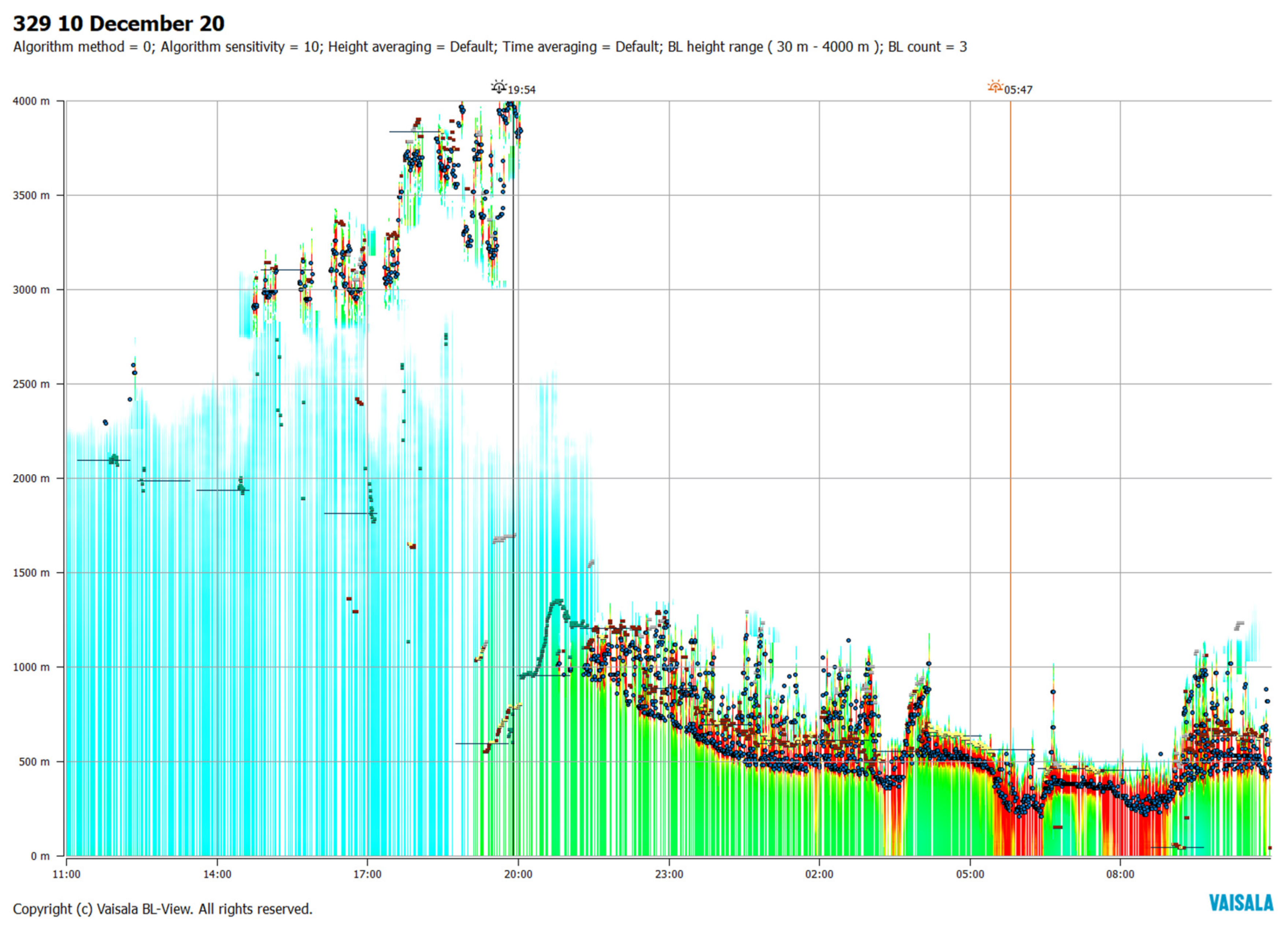Click the 3500 m height axis label
The image size is (1288, 929).
(31, 196)
